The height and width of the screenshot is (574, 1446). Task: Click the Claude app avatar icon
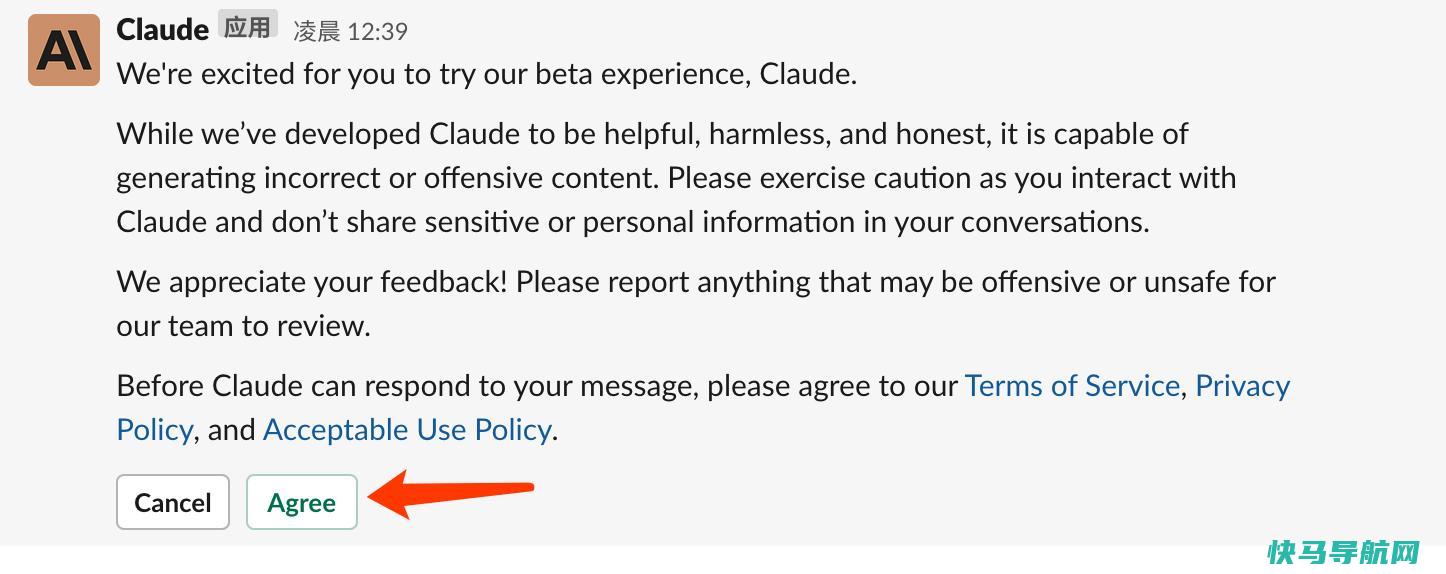pyautogui.click(x=64, y=50)
